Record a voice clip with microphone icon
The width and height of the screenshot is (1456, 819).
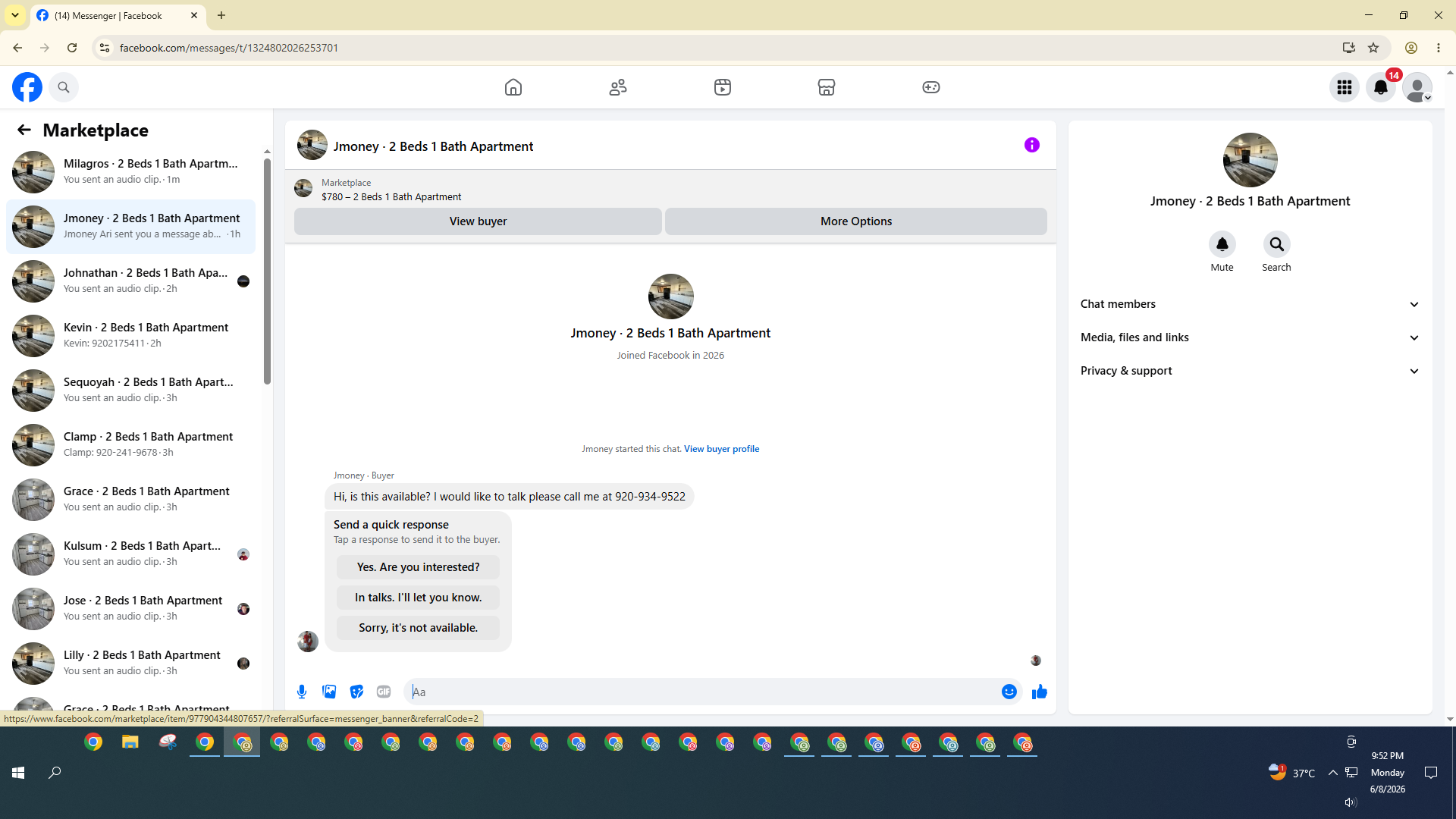point(302,692)
